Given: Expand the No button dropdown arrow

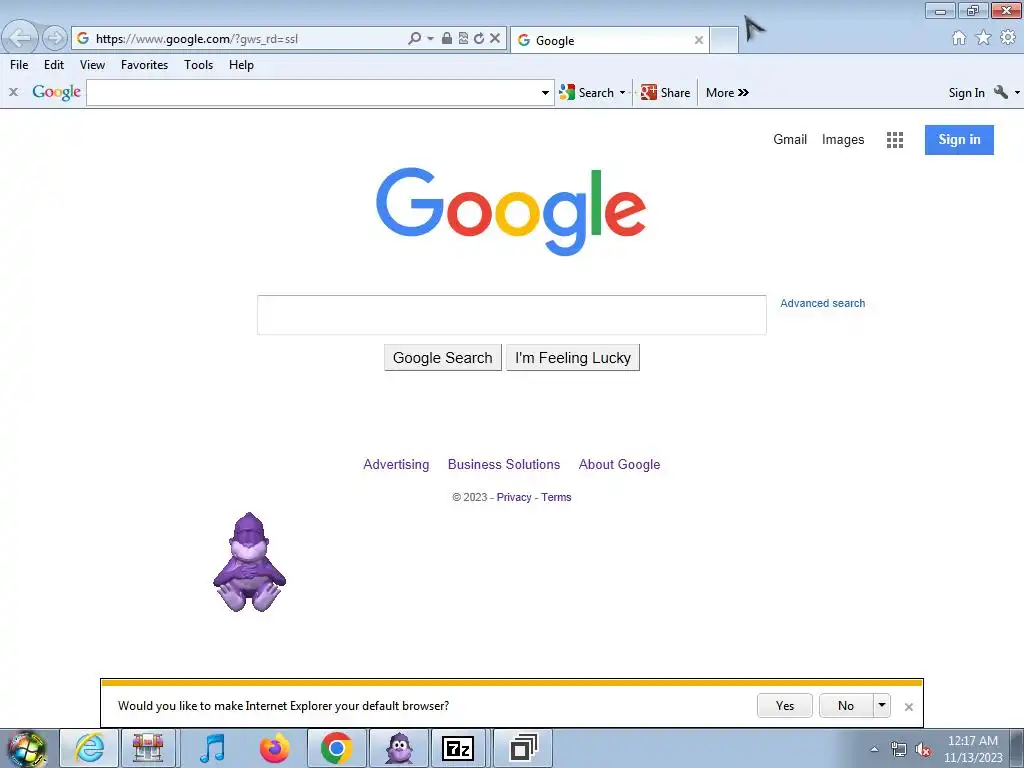Looking at the screenshot, I should pos(882,705).
